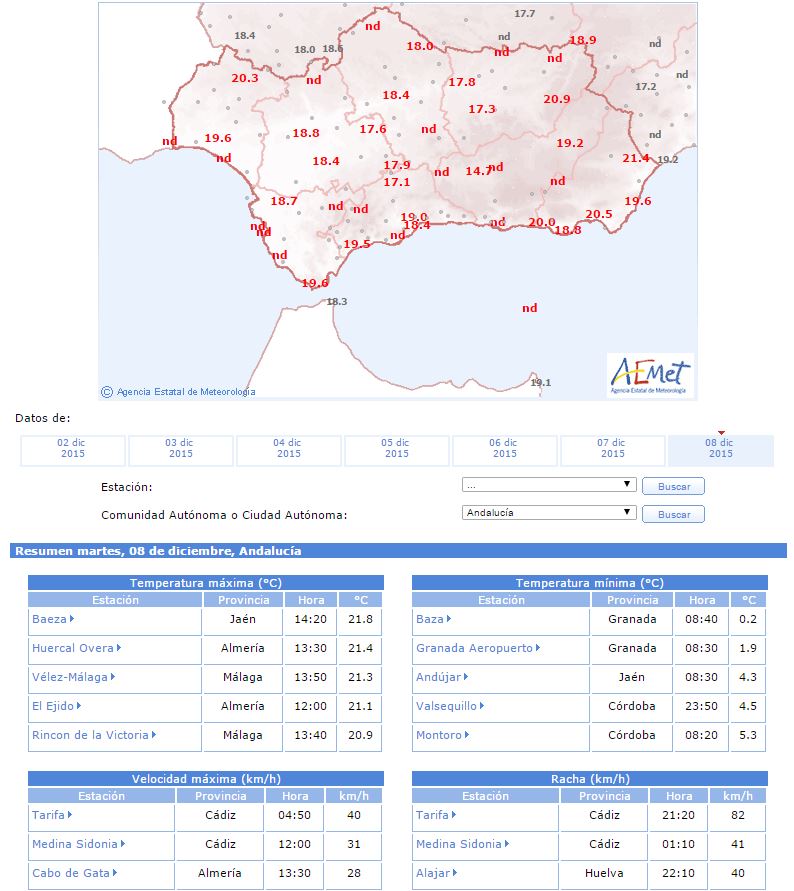Screen dimensions: 794x891
Task: Click the arrow icon next to Baeza
Action: 73,619
